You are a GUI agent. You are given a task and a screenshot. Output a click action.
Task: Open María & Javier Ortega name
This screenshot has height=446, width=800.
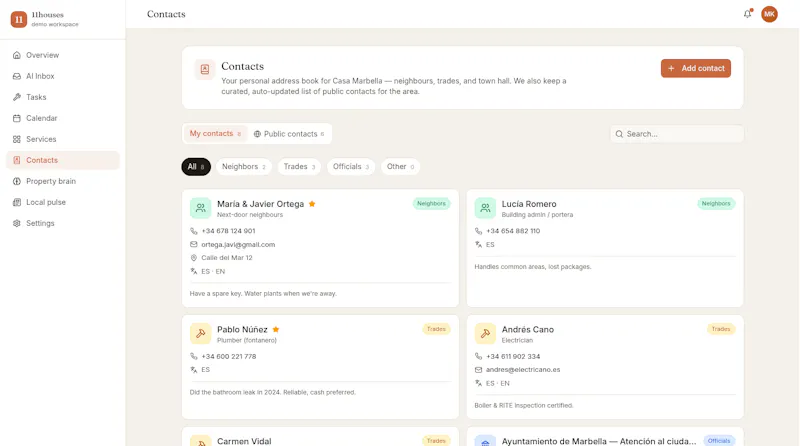click(260, 204)
